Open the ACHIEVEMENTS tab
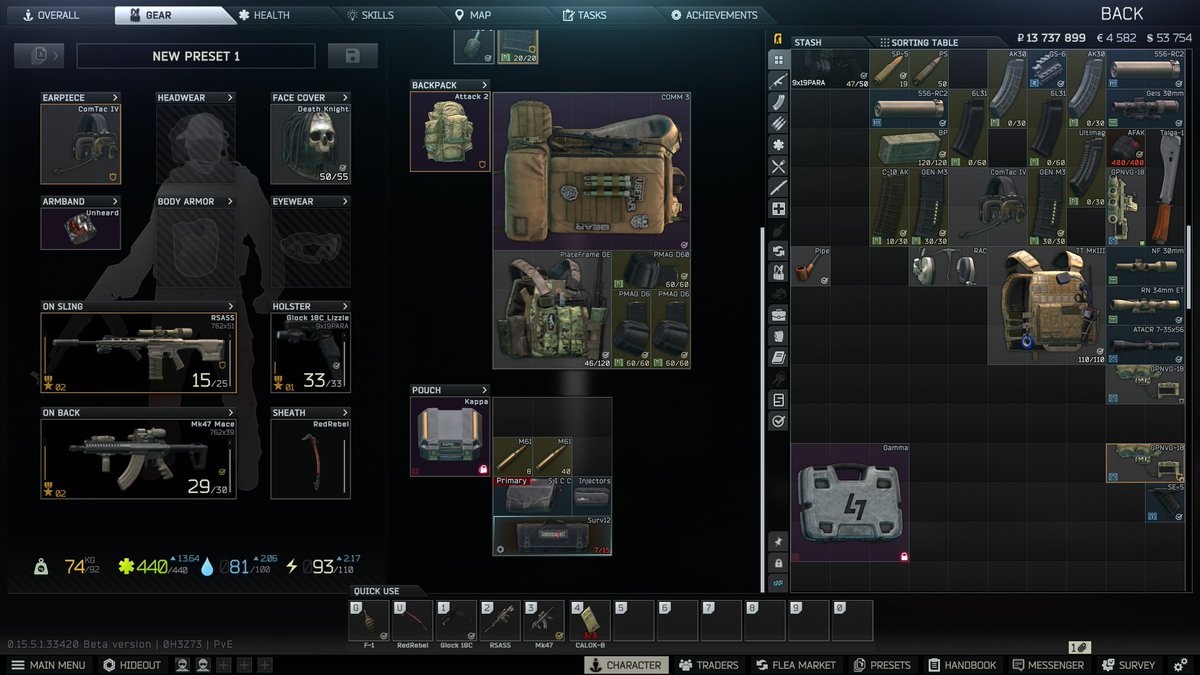Viewport: 1200px width, 675px height. pos(714,15)
